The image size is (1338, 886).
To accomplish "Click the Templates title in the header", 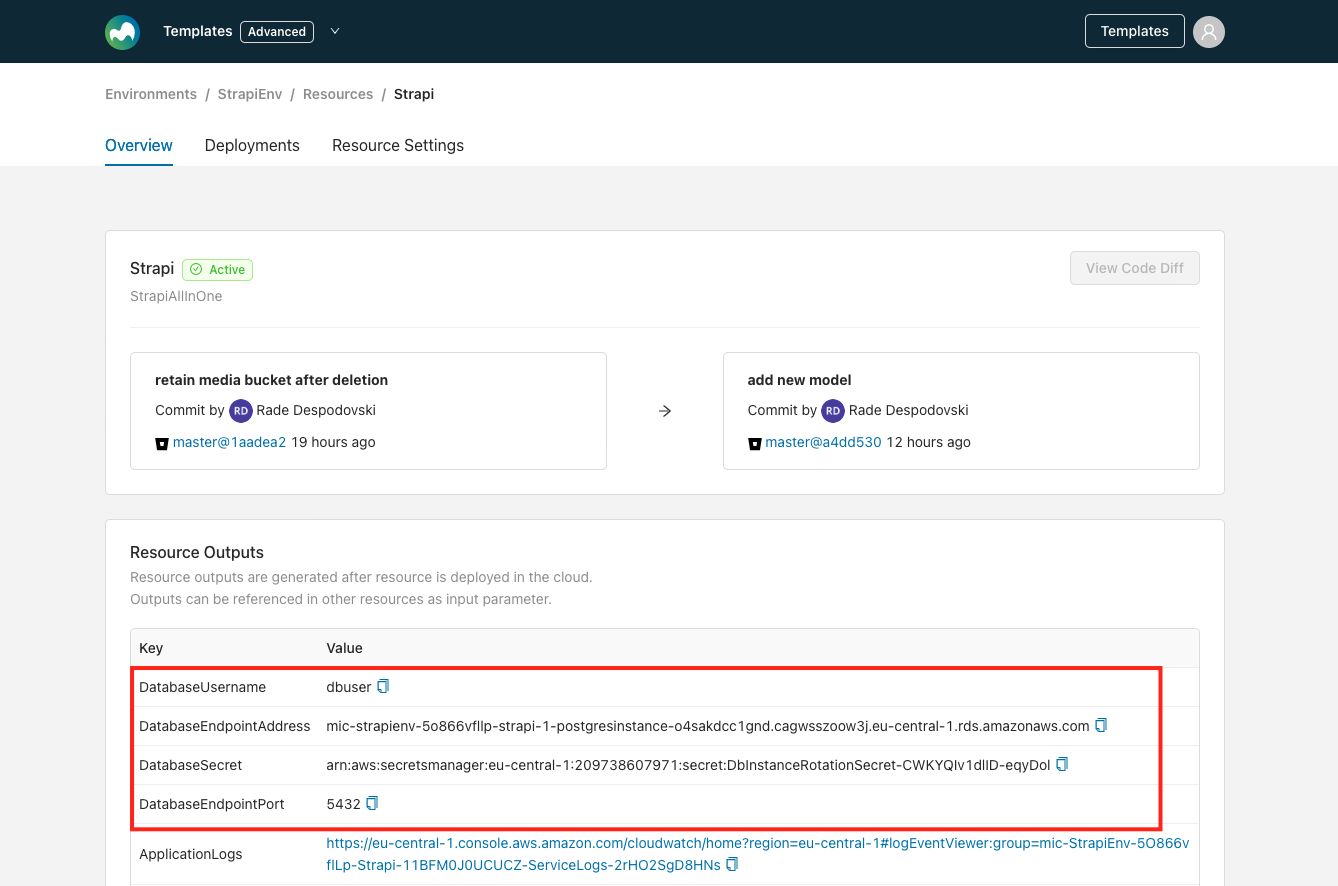I will (x=198, y=31).
